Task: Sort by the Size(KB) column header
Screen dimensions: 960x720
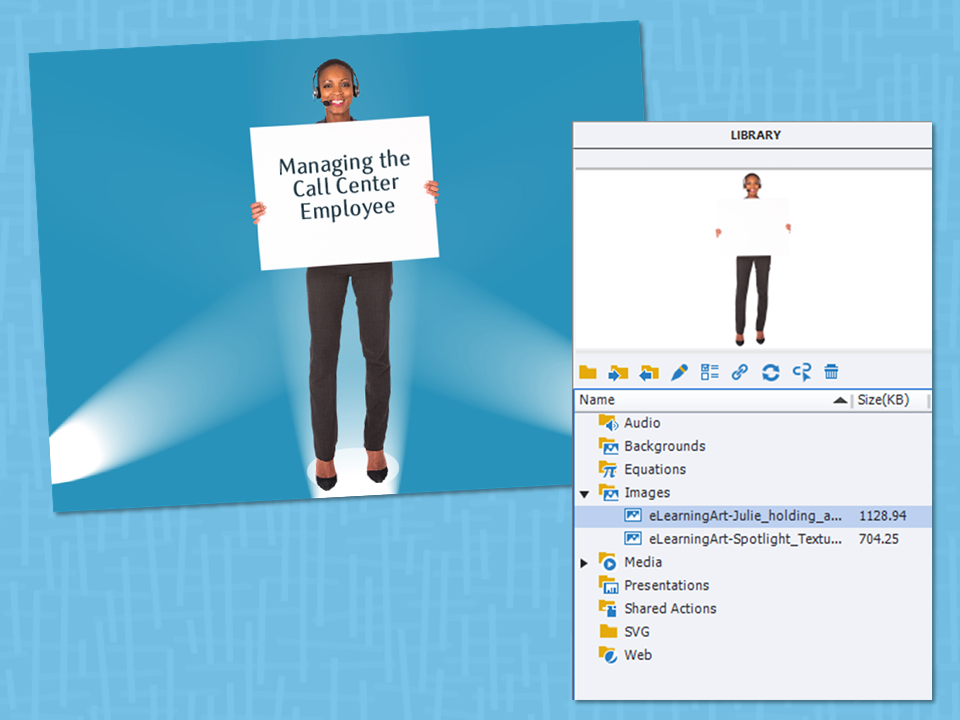Action: [891, 400]
